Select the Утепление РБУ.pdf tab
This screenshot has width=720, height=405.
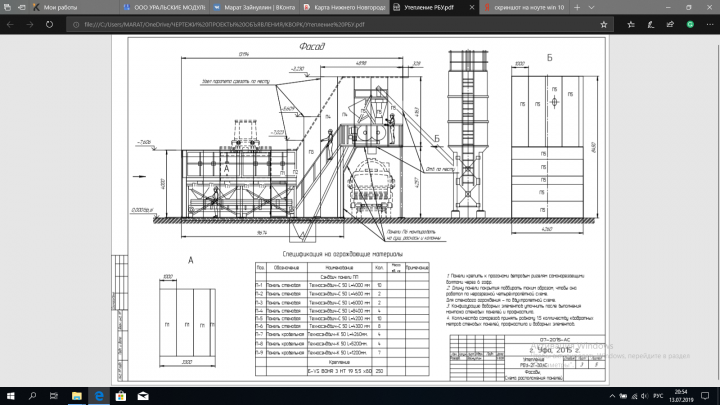[x=428, y=7]
